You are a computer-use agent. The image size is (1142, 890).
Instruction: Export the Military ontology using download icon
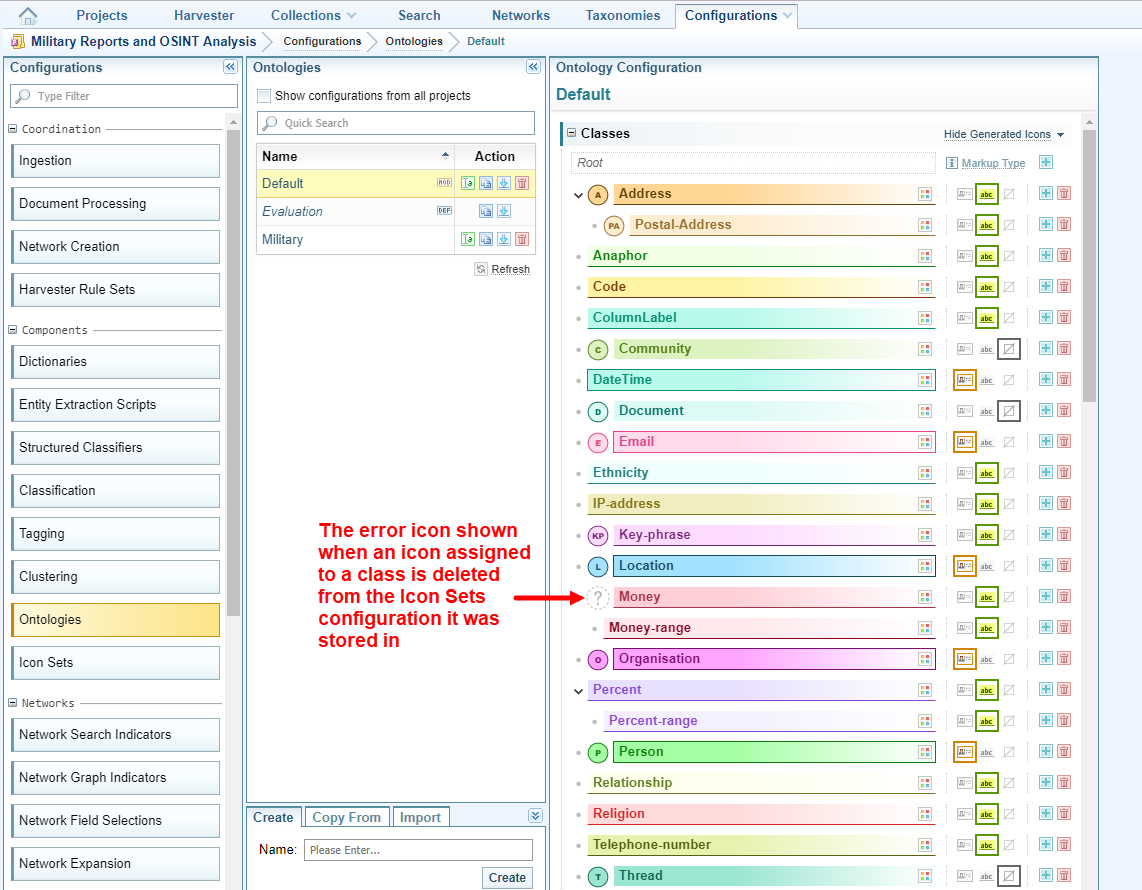coord(503,240)
